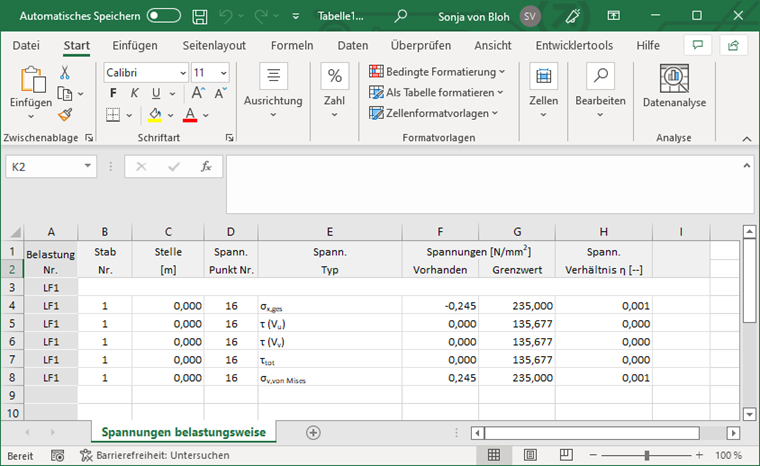Switch to the Überprüfen tab
Viewport: 760px width, 466px height.
(x=421, y=46)
